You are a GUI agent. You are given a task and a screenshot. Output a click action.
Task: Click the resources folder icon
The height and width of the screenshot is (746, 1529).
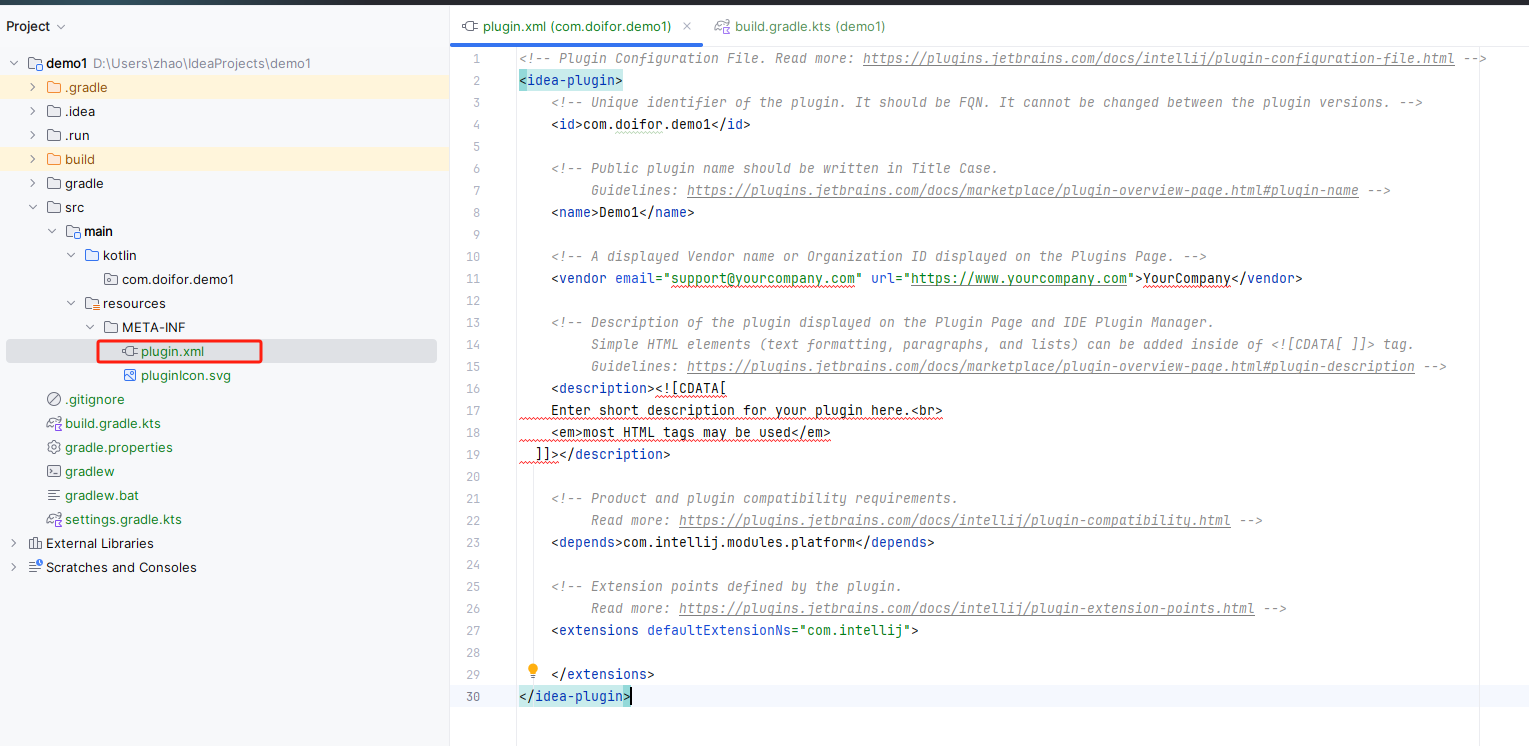click(92, 303)
